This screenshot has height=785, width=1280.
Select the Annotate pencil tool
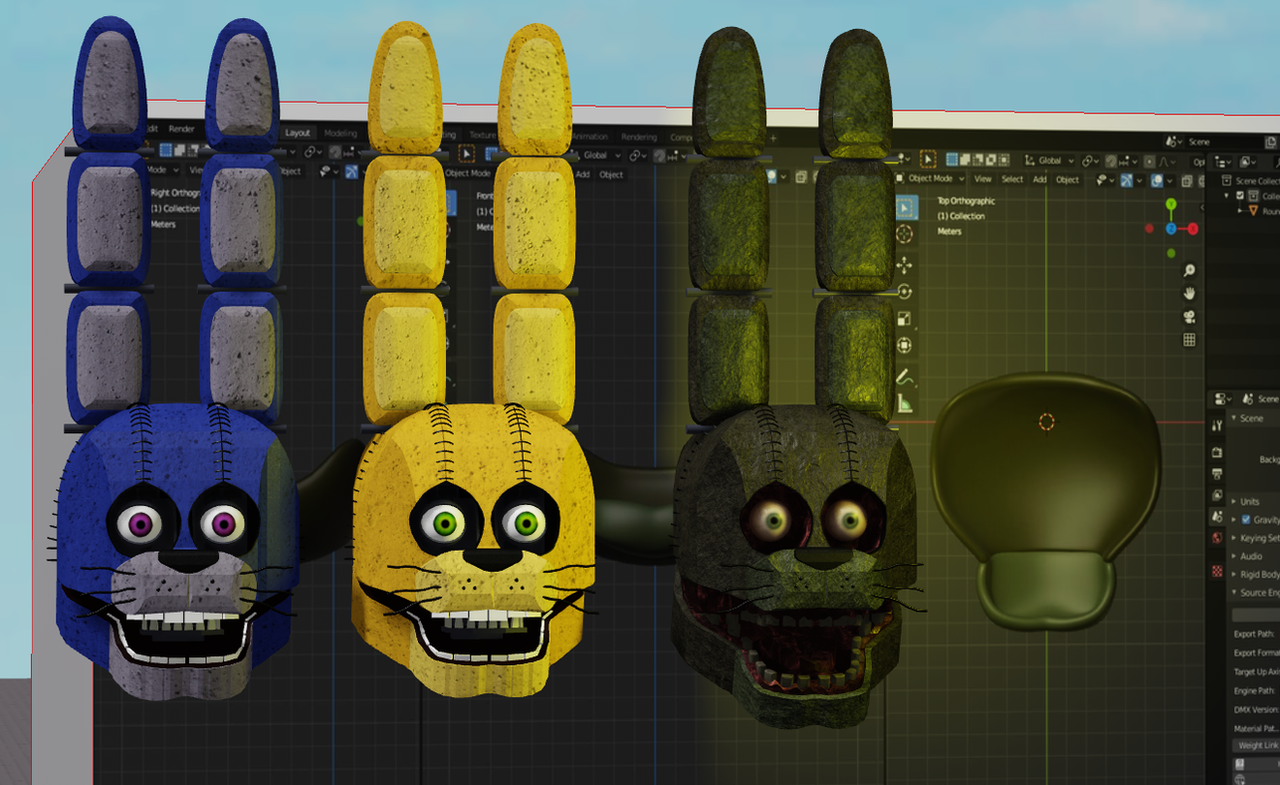point(905,377)
